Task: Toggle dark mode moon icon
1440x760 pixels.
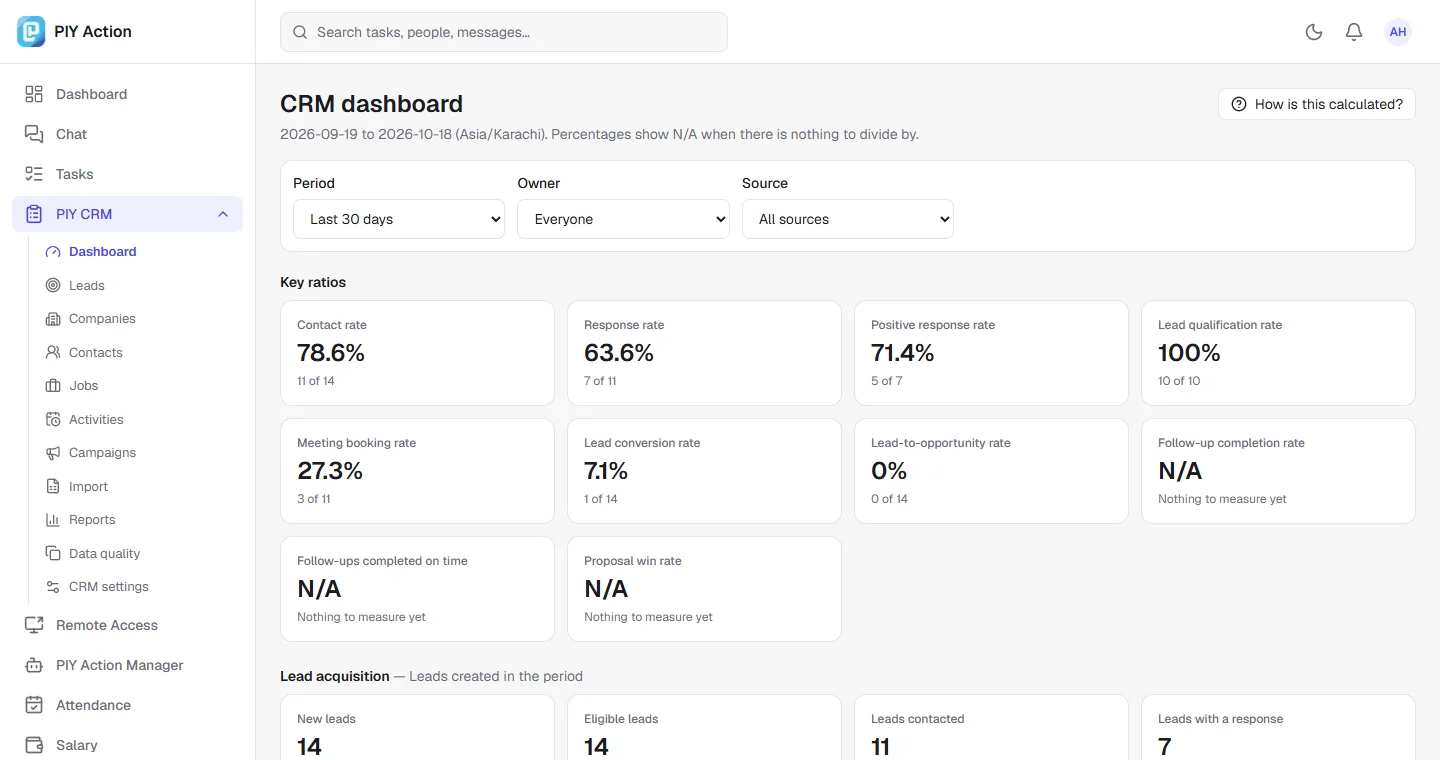Action: [1314, 32]
